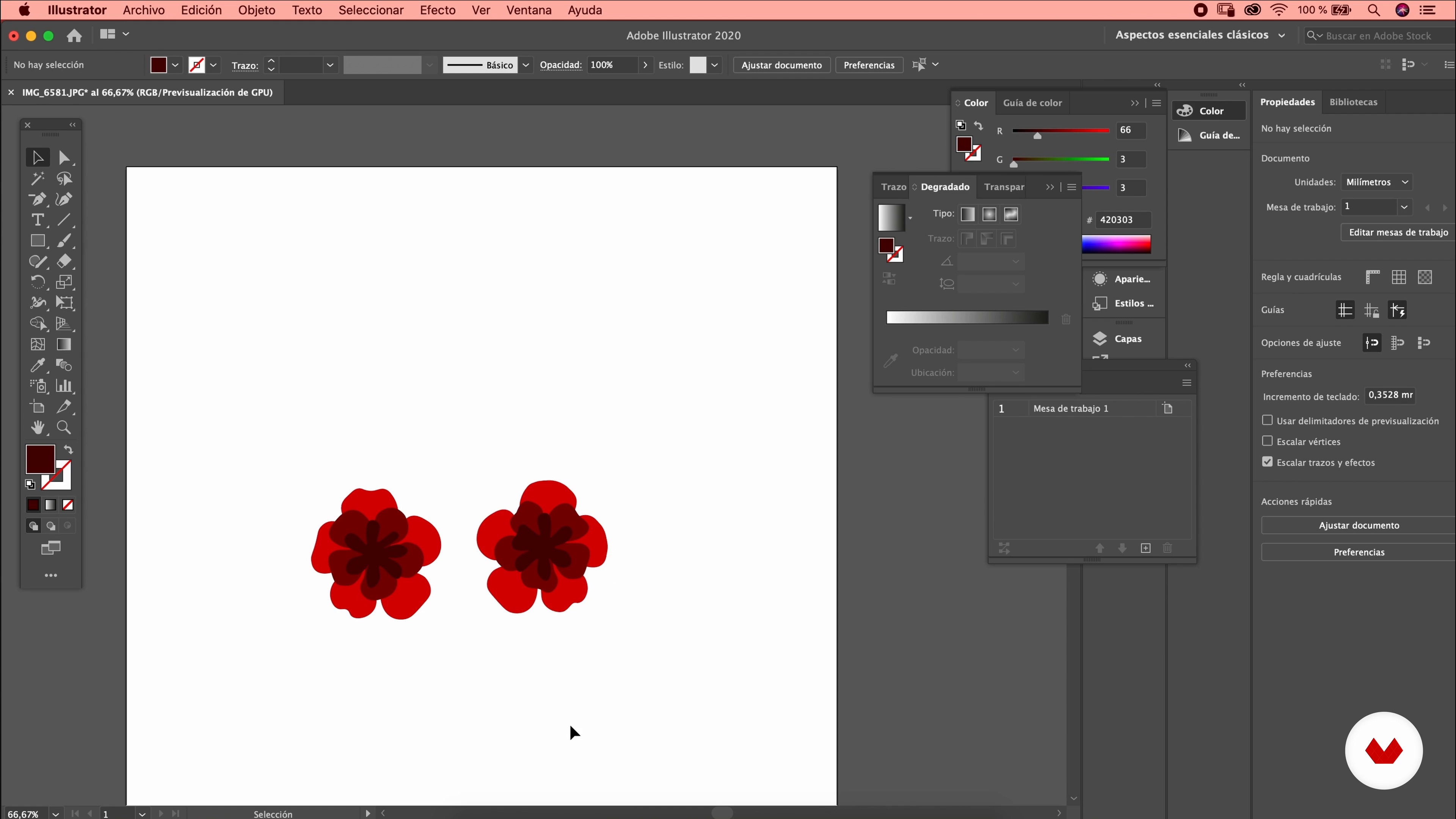Select the Rectangle tool
Image resolution: width=1456 pixels, height=819 pixels.
coord(37,241)
